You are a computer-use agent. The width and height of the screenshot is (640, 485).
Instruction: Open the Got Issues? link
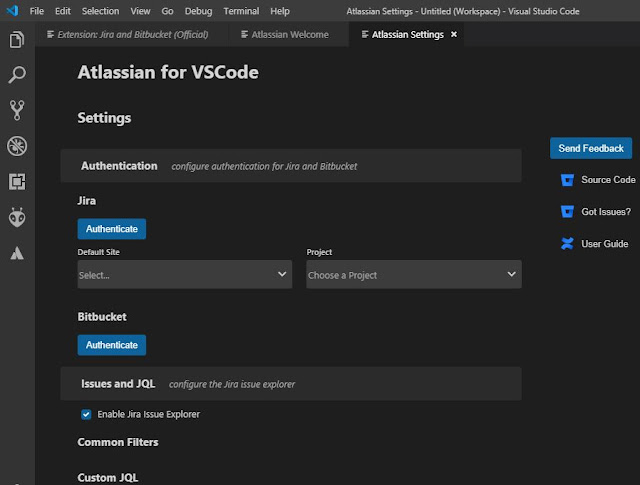click(x=606, y=211)
